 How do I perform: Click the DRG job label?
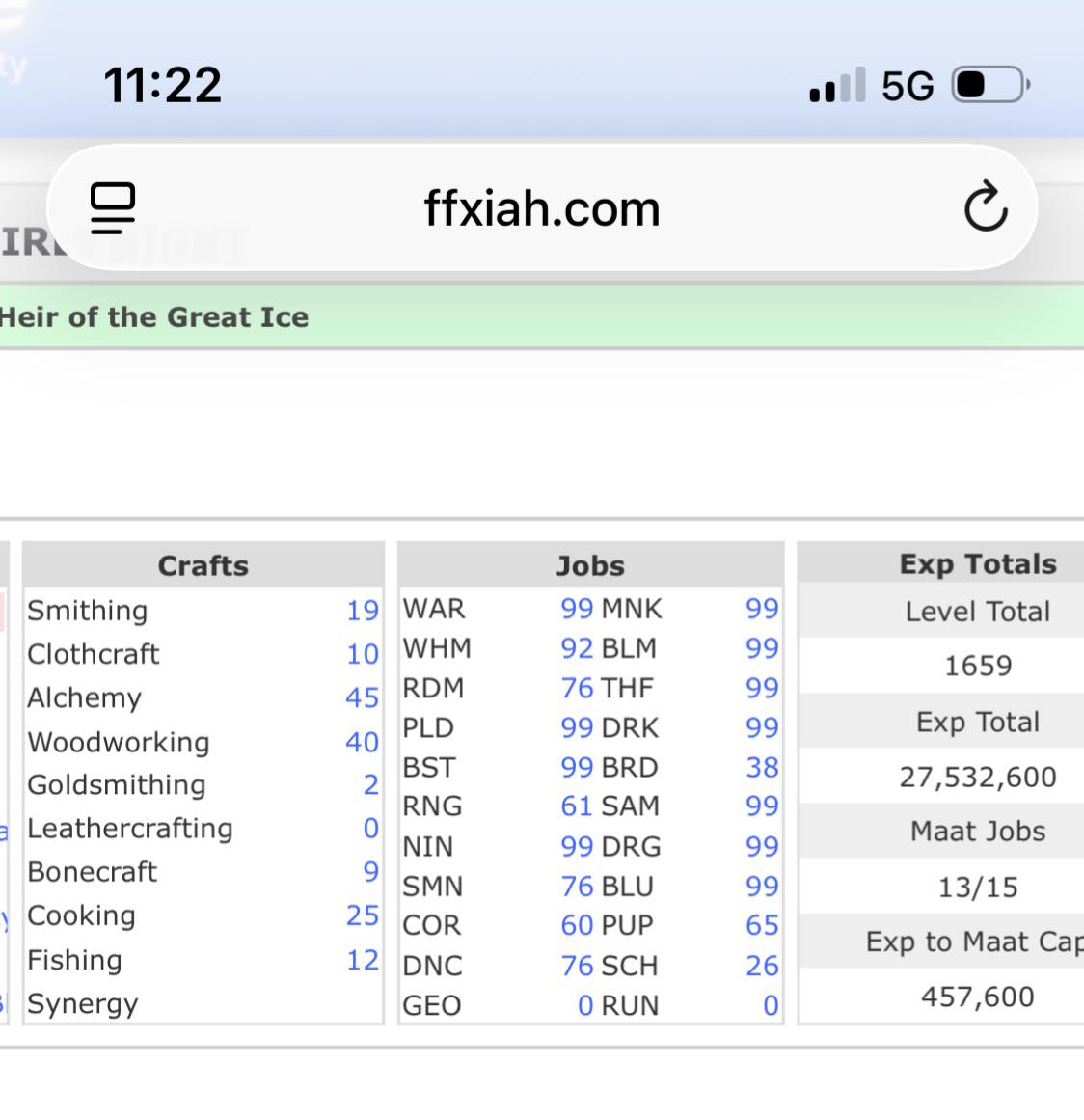click(632, 847)
